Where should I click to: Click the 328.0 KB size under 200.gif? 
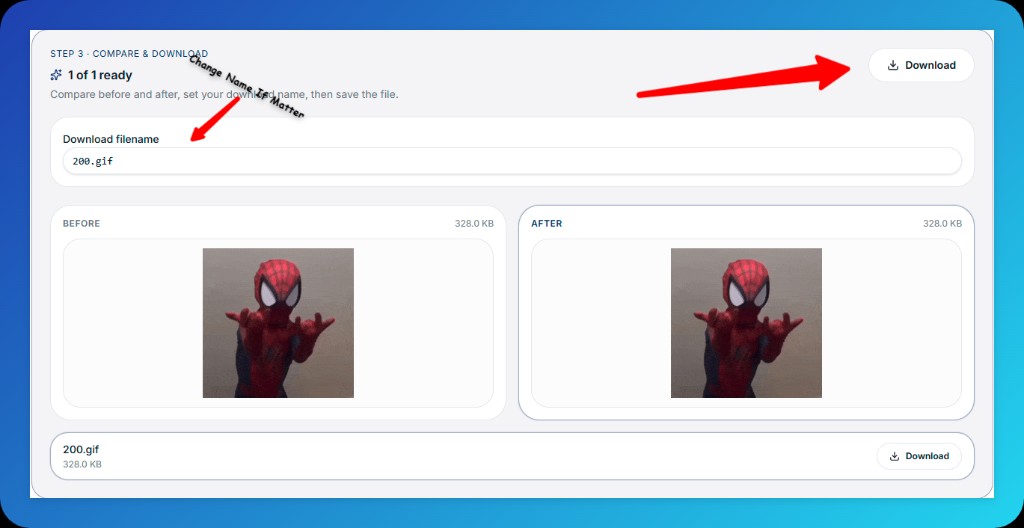(82, 465)
